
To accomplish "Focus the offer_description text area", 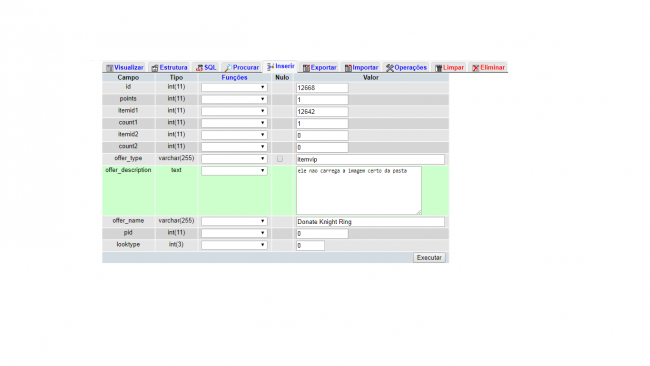I will point(359,191).
